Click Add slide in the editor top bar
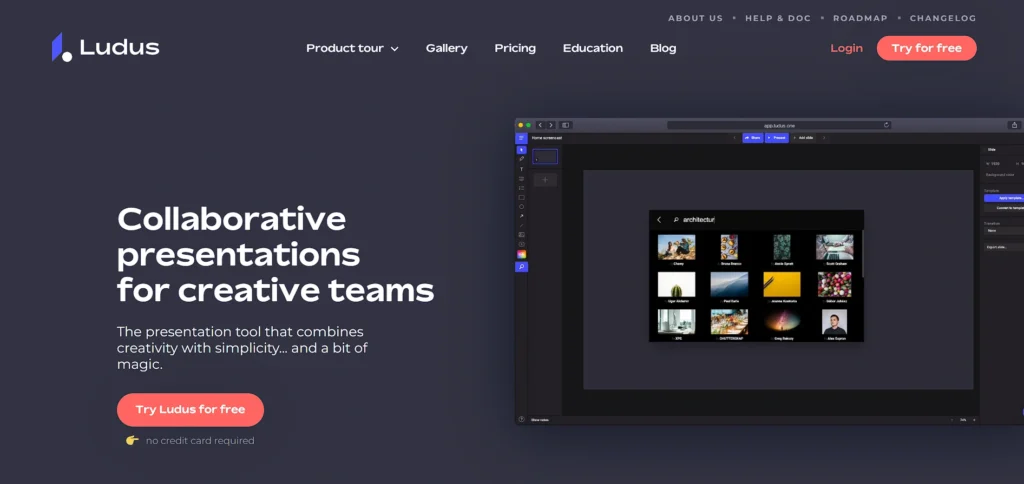 tap(803, 138)
